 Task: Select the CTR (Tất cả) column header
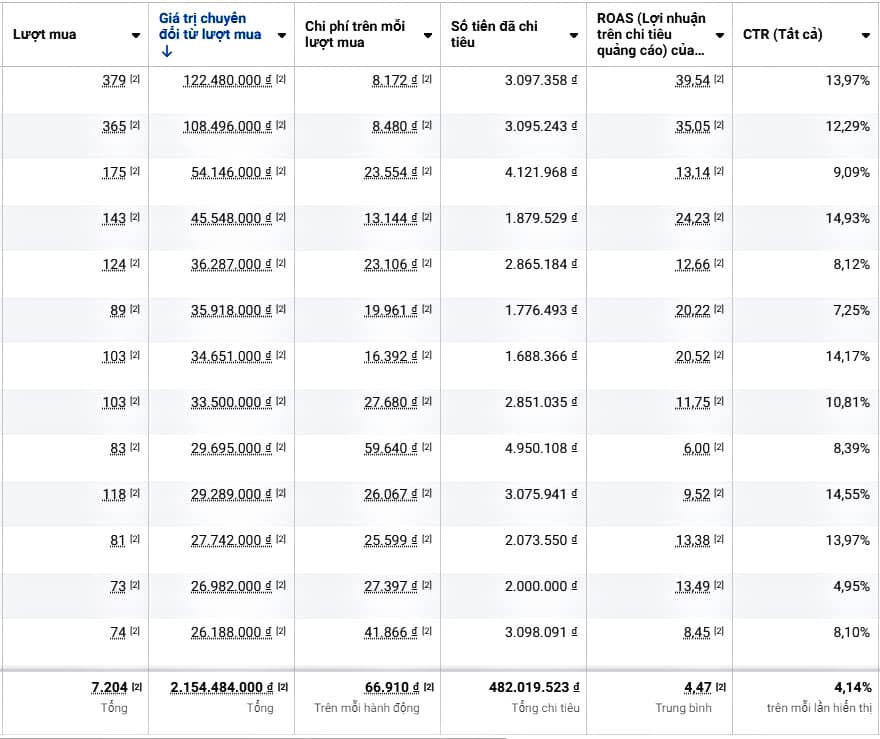click(x=783, y=35)
